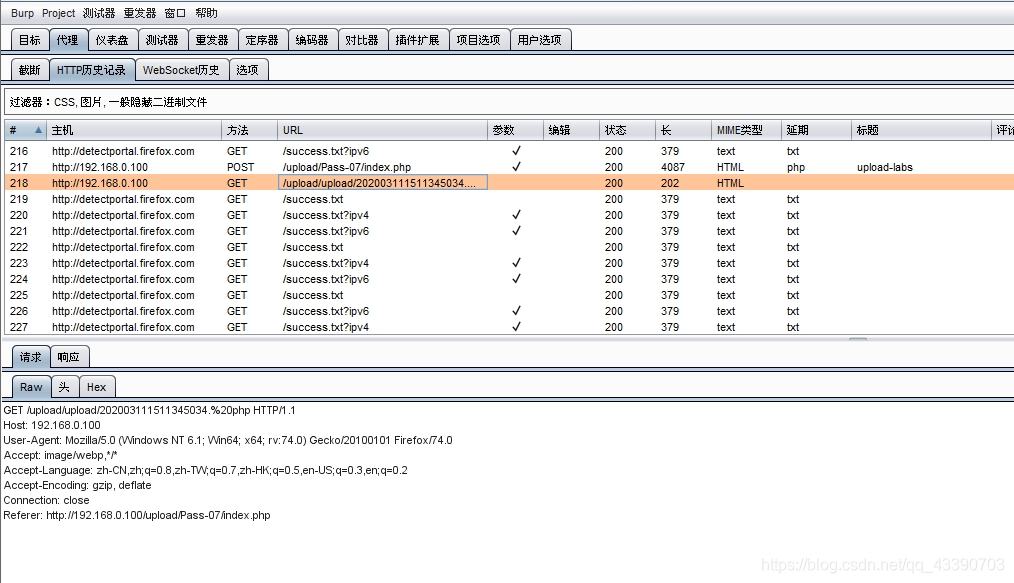This screenshot has height=583, width=1014.
Task: Select the 截断 intercept tab
Action: [30, 70]
